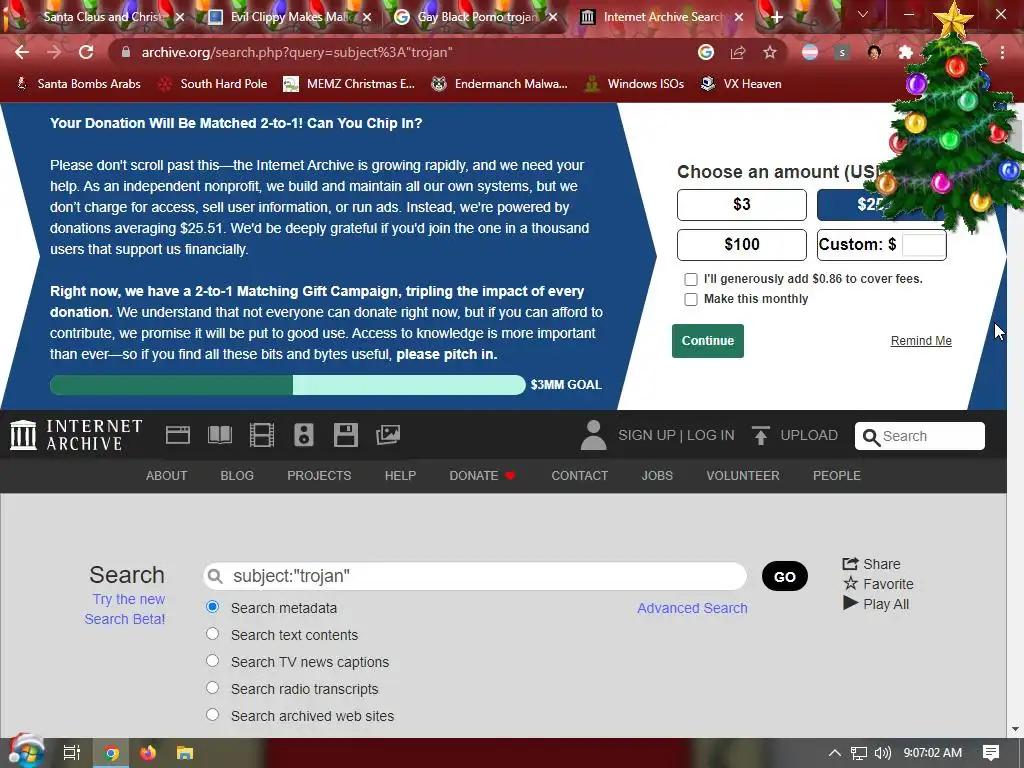Expand the tab search chevron in title bar
Viewport: 1024px width, 768px height.
click(863, 14)
